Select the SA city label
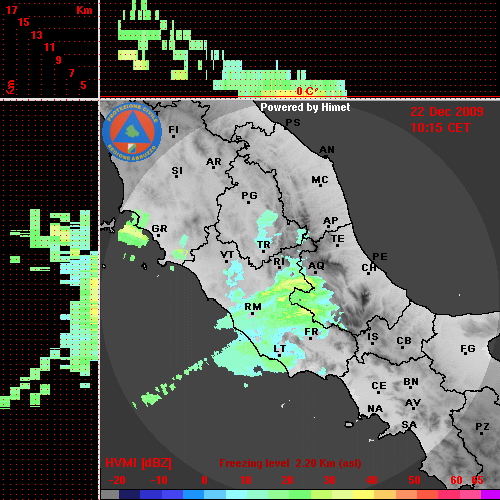This screenshot has height=500, width=500. click(x=409, y=425)
